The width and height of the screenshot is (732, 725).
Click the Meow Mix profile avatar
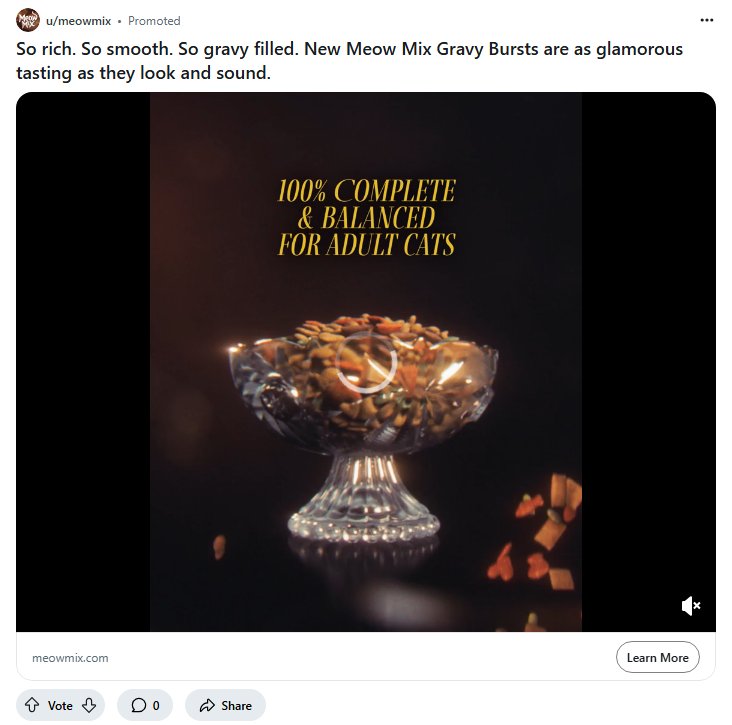(28, 20)
